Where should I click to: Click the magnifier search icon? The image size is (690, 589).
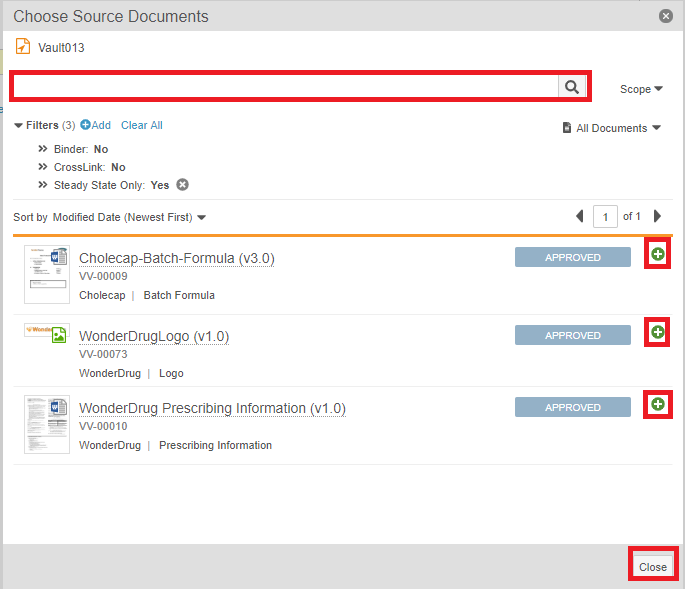click(571, 87)
